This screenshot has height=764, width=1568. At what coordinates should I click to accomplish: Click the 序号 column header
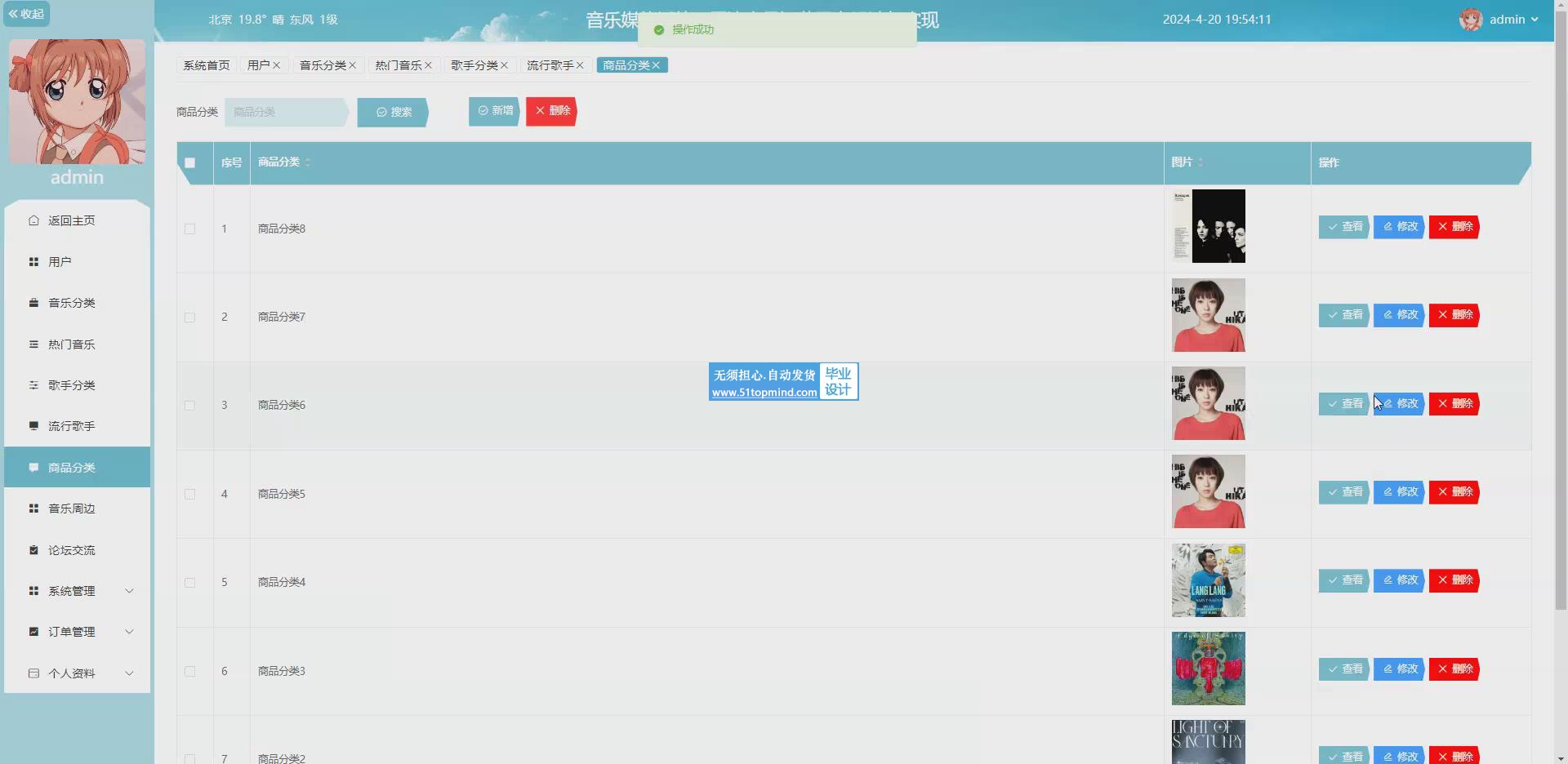coord(232,163)
